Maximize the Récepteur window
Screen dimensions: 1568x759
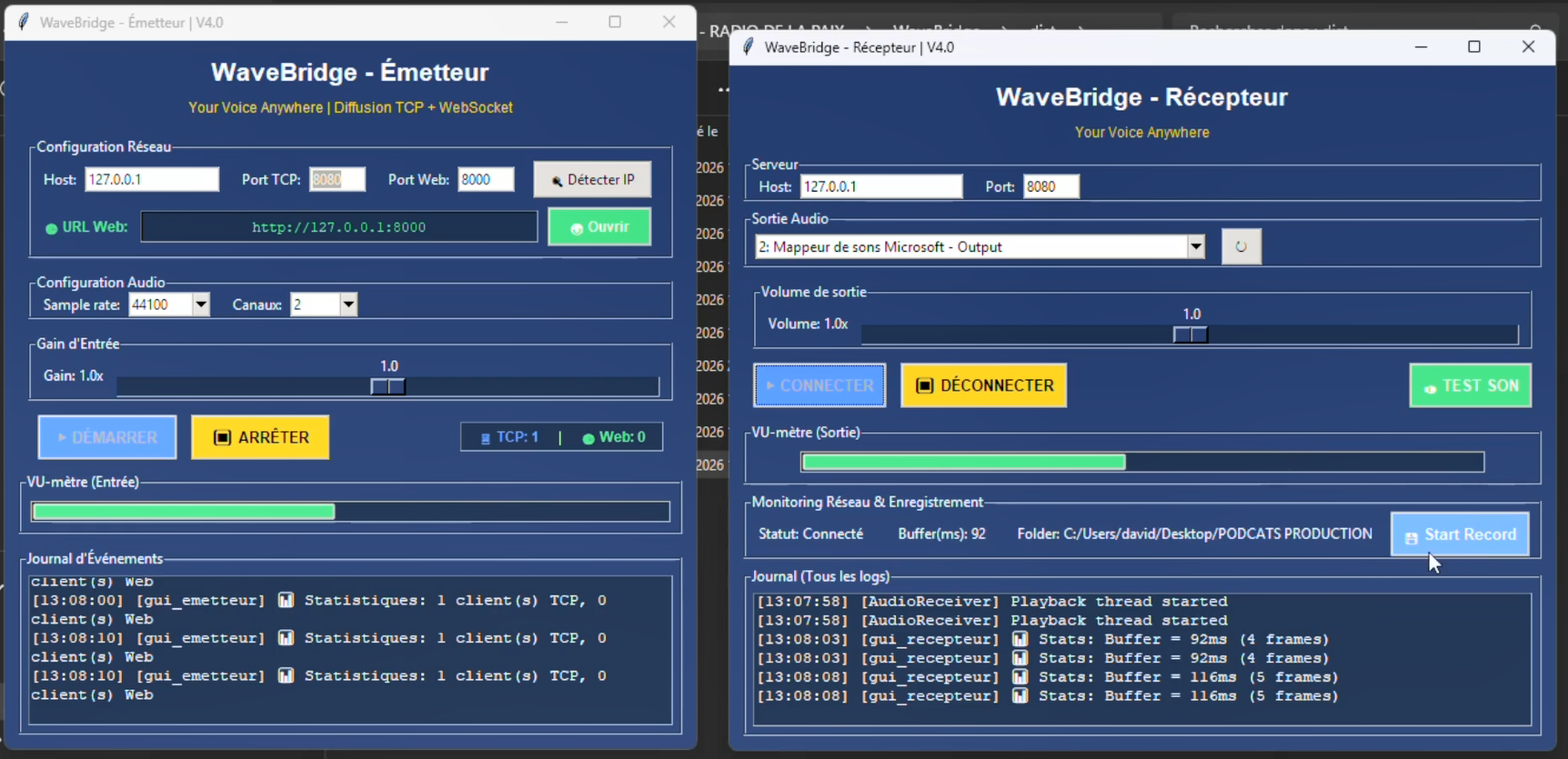click(x=1474, y=47)
